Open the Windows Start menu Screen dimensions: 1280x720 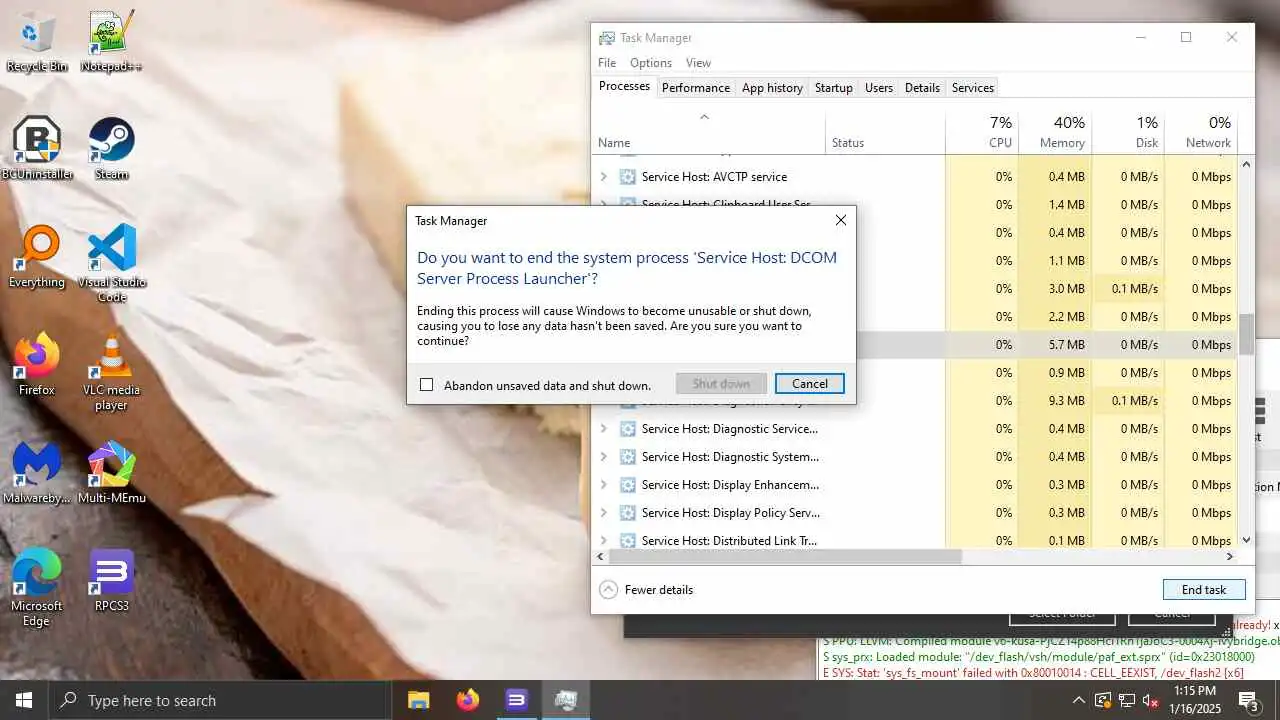[24, 700]
